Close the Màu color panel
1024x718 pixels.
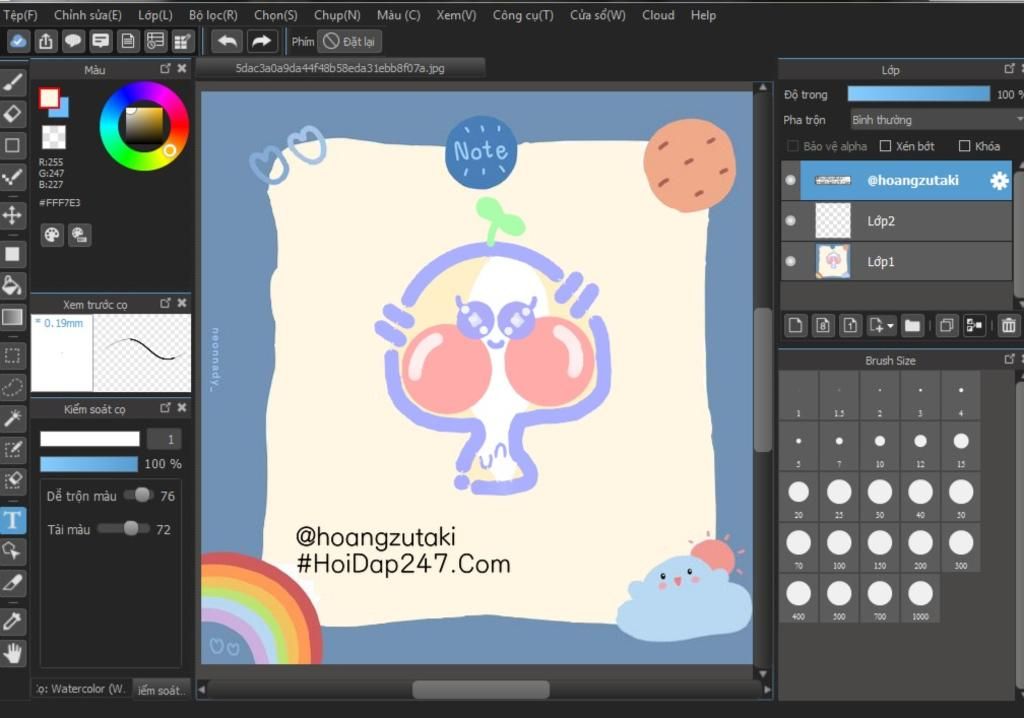[x=182, y=69]
